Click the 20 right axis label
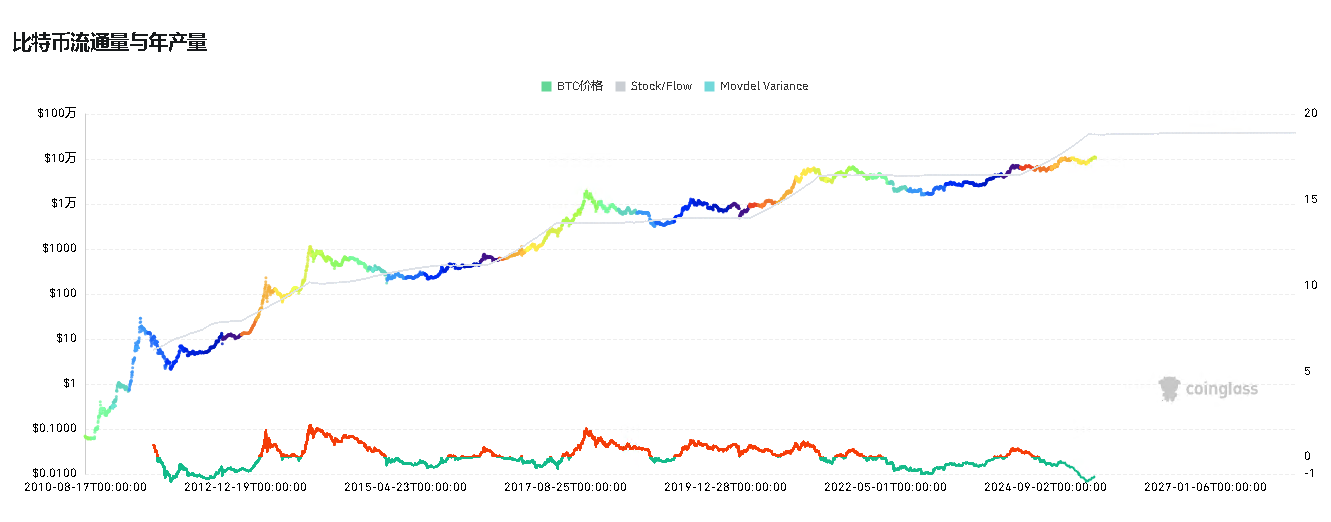The width and height of the screenshot is (1331, 522). (x=1311, y=114)
